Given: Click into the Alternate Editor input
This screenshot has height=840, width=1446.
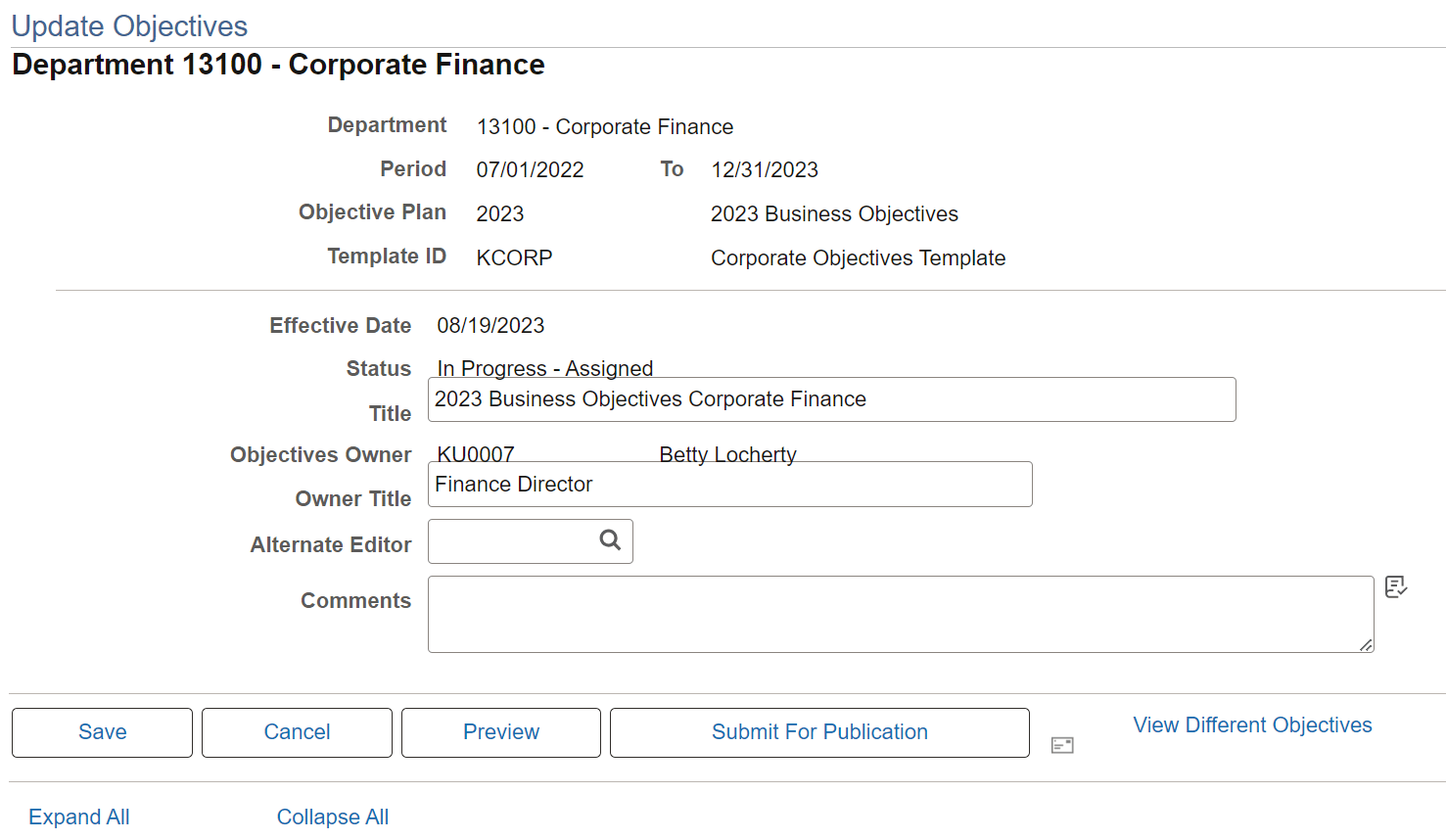Looking at the screenshot, I should tap(513, 541).
